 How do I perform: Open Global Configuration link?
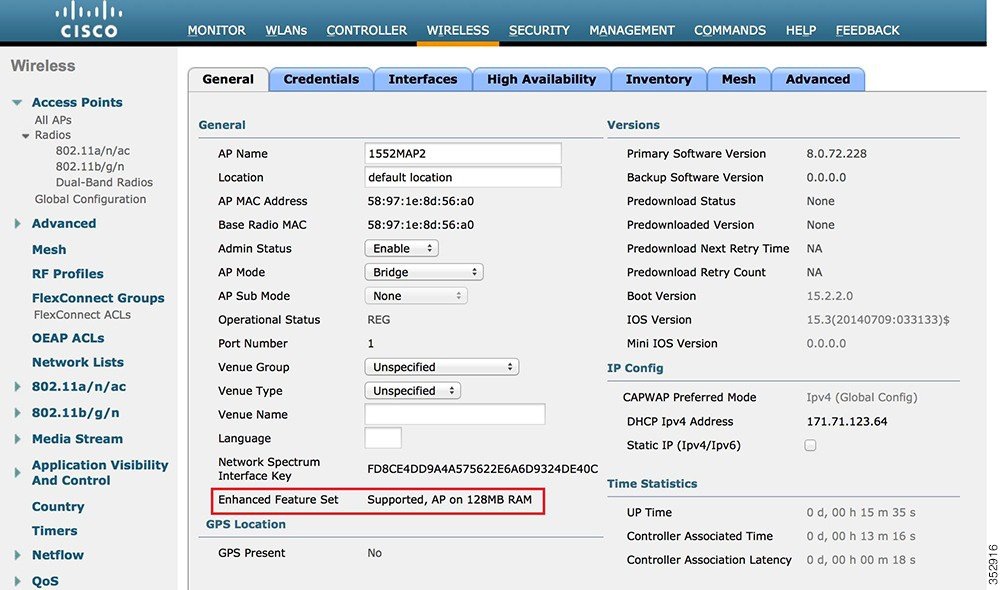(91, 199)
